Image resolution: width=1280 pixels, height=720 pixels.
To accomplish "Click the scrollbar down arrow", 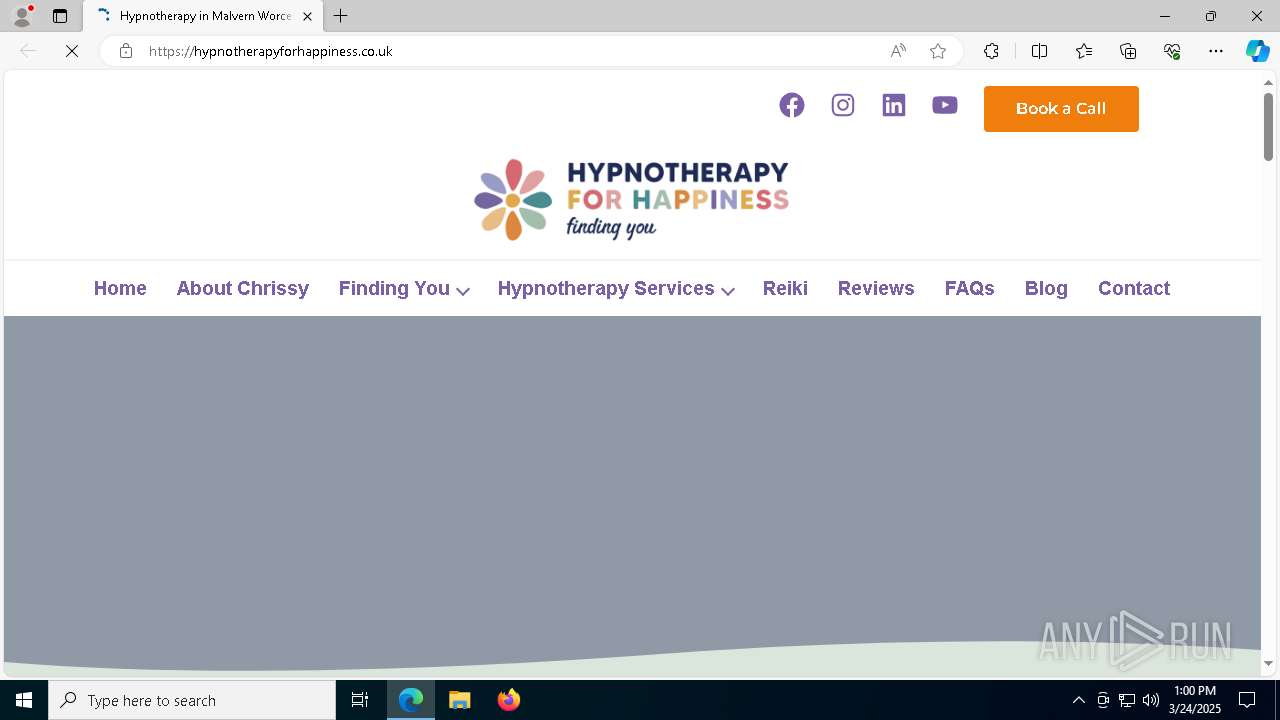I will (1268, 663).
